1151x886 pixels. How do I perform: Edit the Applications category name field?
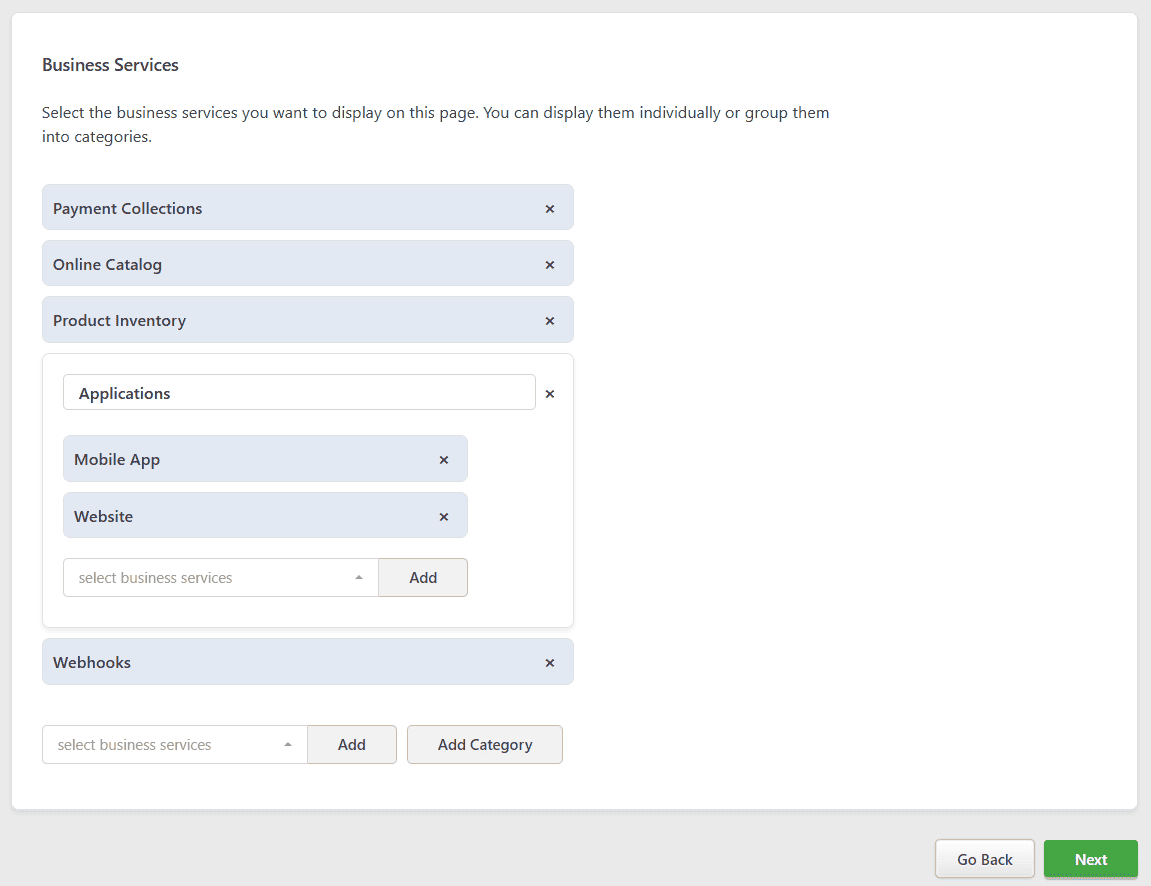click(299, 393)
